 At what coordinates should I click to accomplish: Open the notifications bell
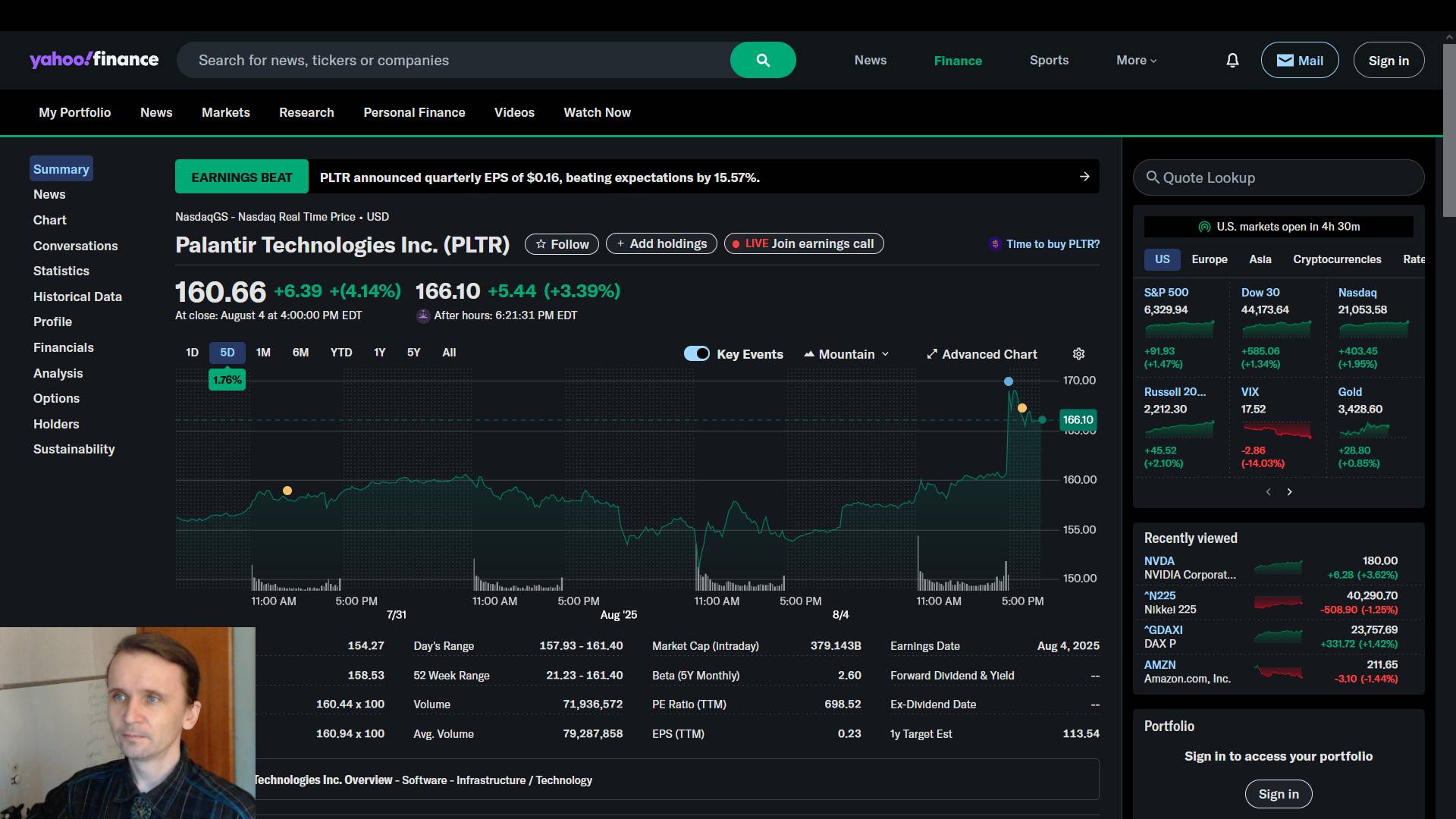tap(1232, 61)
